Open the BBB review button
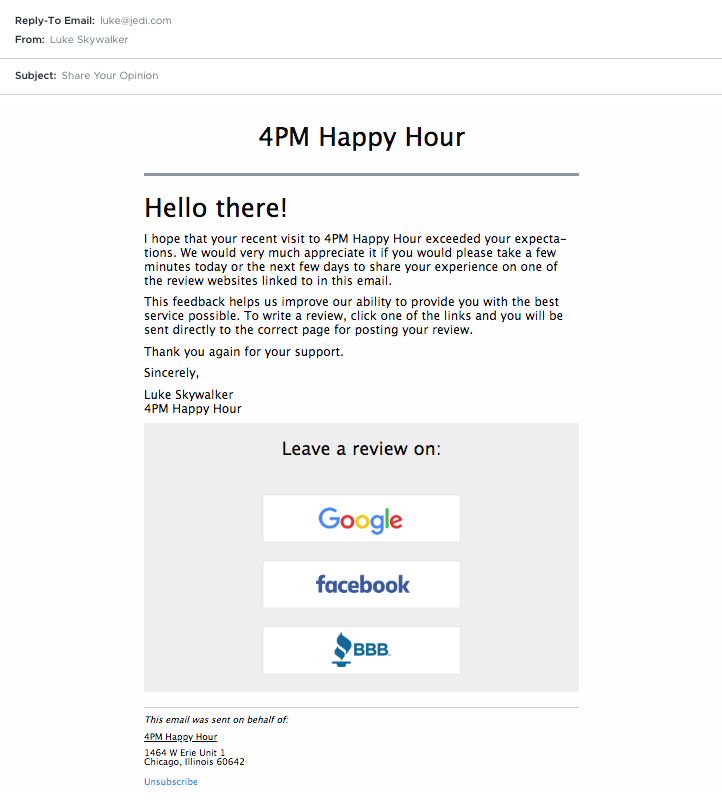The width and height of the screenshot is (722, 802). coord(361,650)
